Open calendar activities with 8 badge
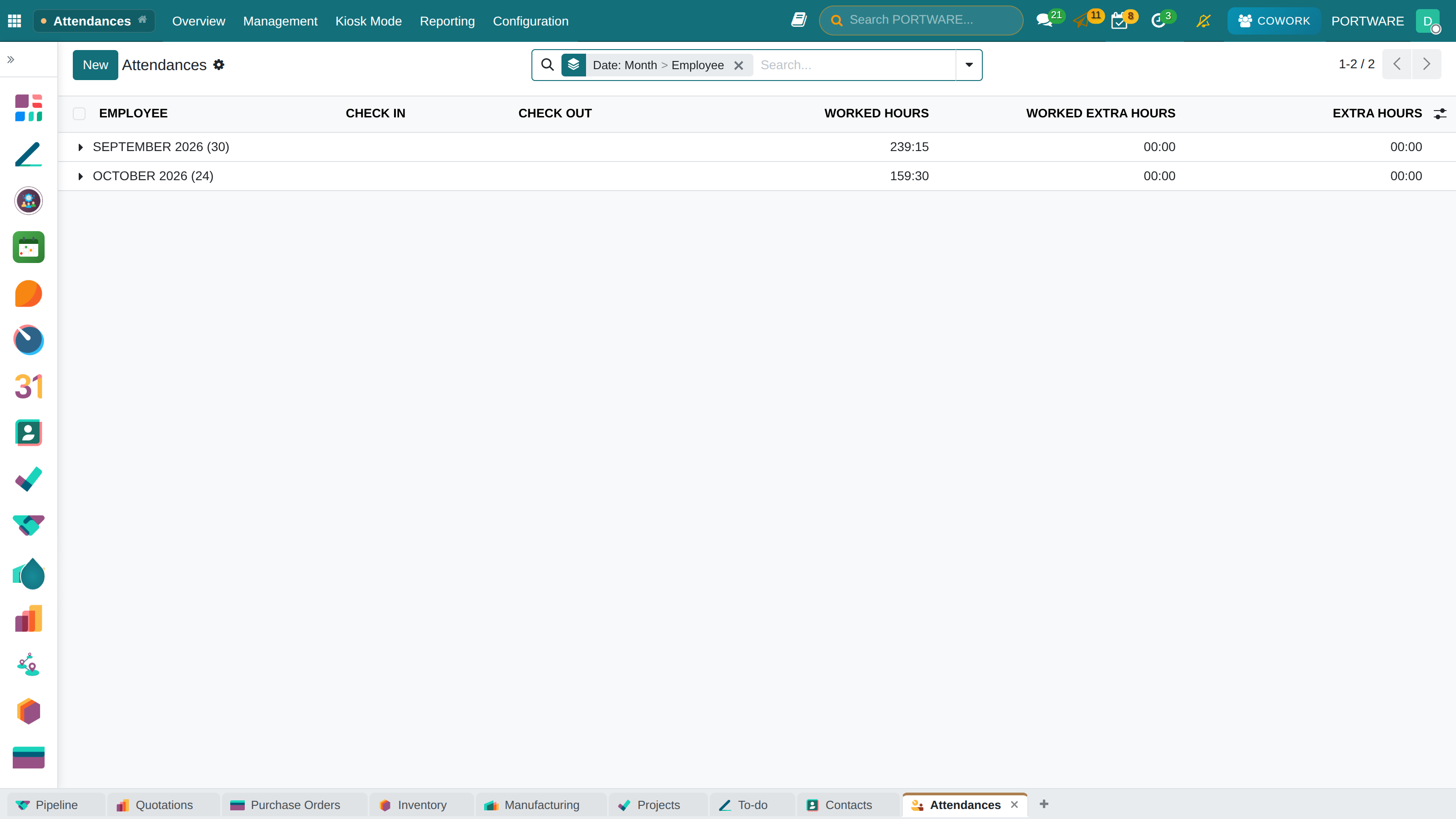This screenshot has width=1456, height=819. point(1124,20)
